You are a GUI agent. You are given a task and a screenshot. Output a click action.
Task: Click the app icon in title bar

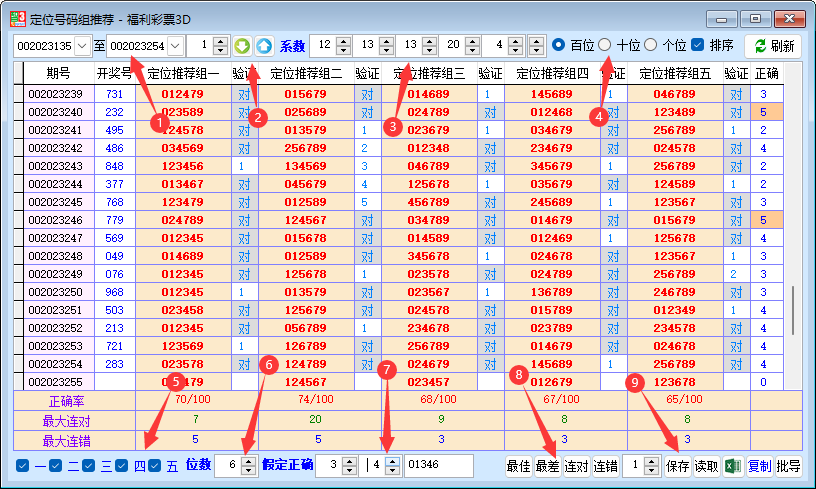[x=17, y=18]
